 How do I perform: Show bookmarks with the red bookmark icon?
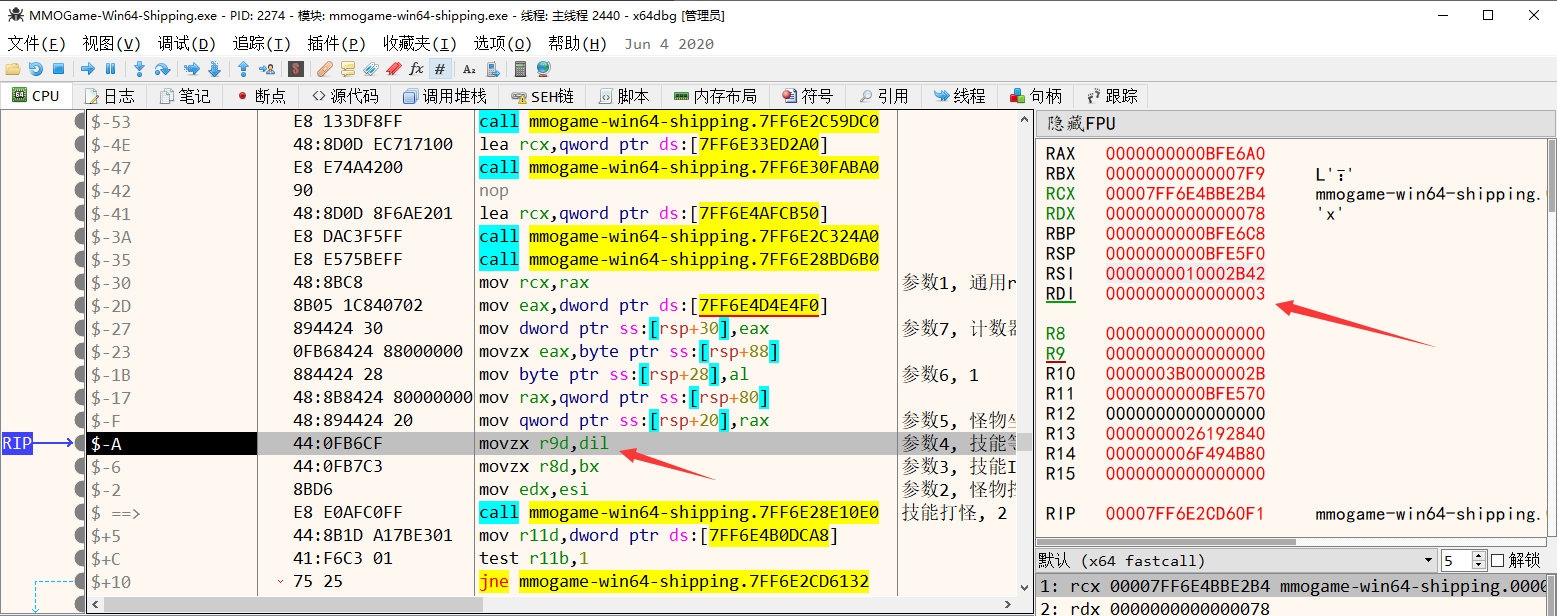394,69
